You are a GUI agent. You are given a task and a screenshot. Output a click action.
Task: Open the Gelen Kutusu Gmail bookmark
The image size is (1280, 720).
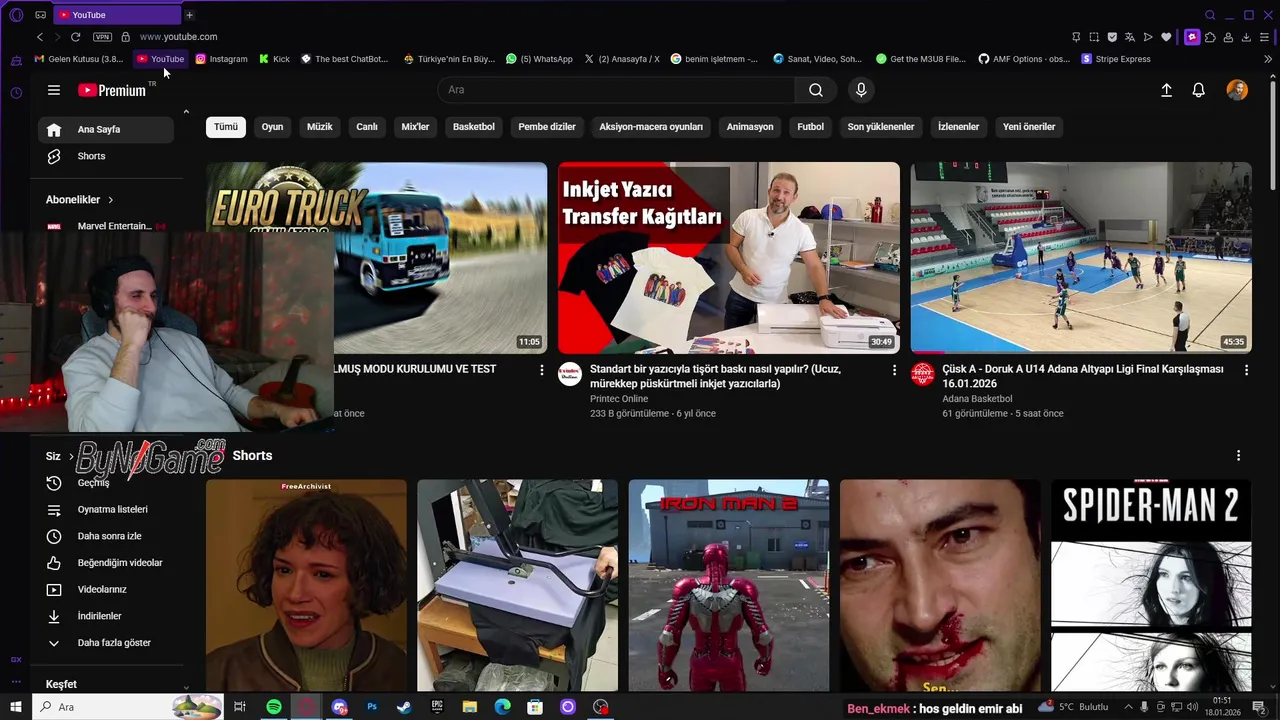click(79, 59)
